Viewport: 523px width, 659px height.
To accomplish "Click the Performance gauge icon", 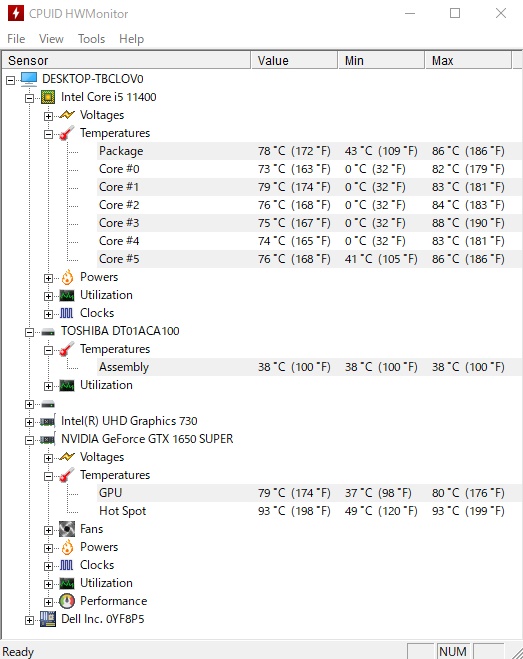I will click(x=67, y=601).
